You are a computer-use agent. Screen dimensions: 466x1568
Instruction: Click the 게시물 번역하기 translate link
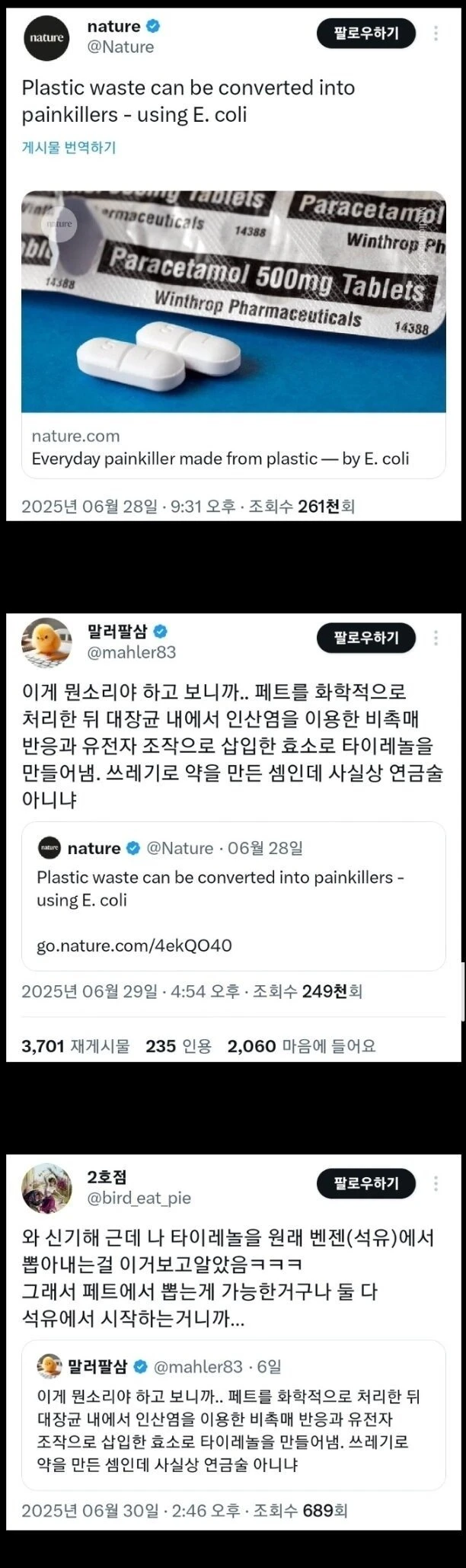(x=69, y=147)
